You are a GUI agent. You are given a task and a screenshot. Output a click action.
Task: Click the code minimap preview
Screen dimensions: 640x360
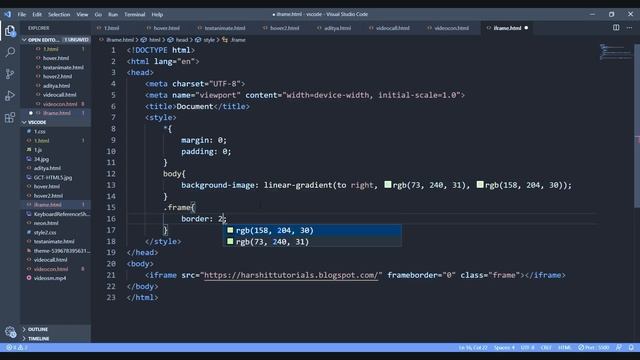pyautogui.click(x=616, y=52)
